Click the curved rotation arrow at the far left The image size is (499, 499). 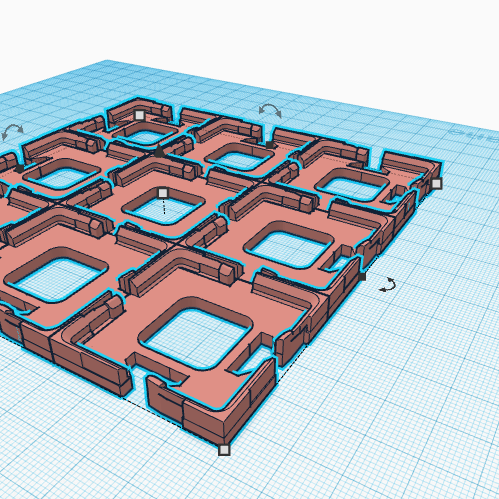[x=12, y=131]
